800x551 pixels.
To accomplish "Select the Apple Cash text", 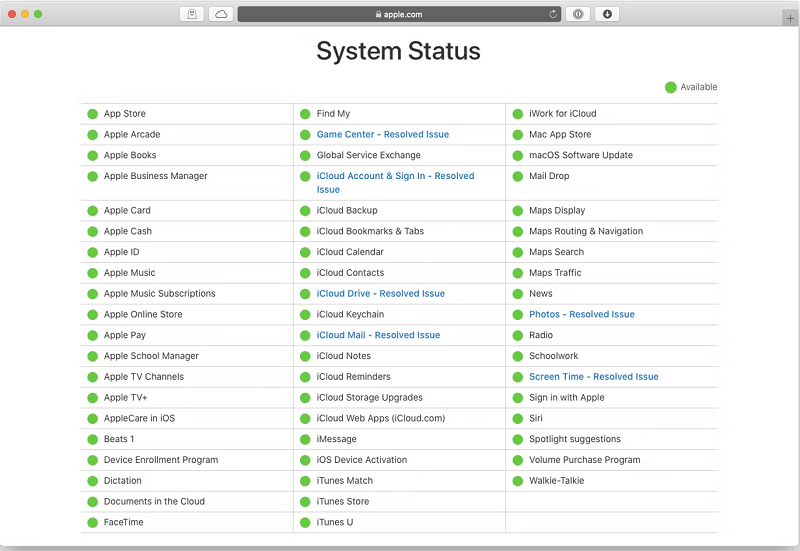I will coord(128,231).
